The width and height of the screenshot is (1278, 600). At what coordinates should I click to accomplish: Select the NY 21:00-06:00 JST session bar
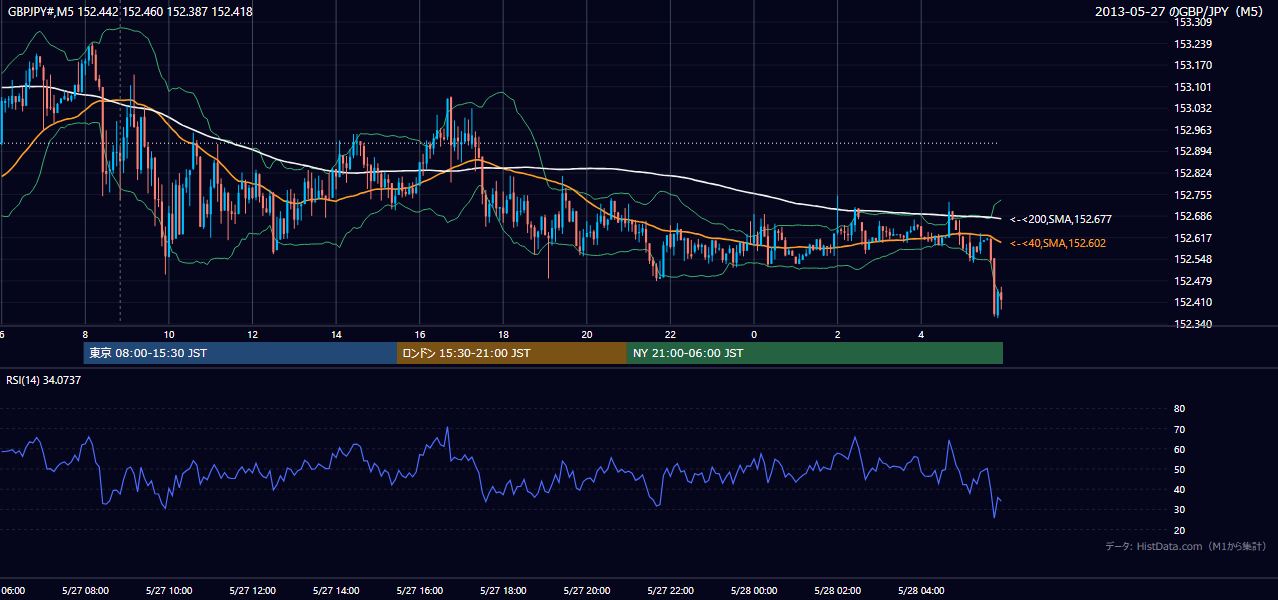coord(815,353)
